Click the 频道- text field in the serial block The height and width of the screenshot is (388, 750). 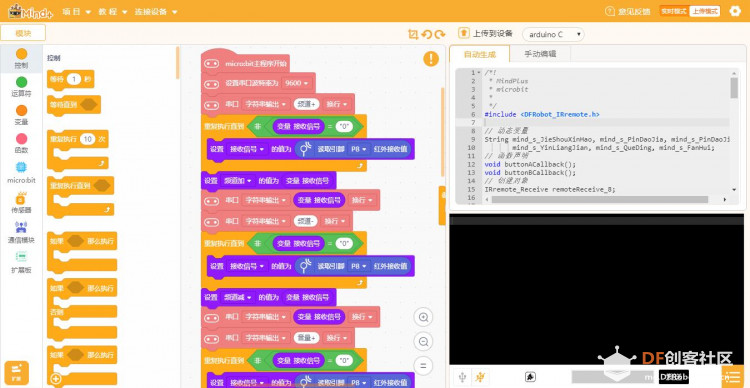tap(304, 221)
